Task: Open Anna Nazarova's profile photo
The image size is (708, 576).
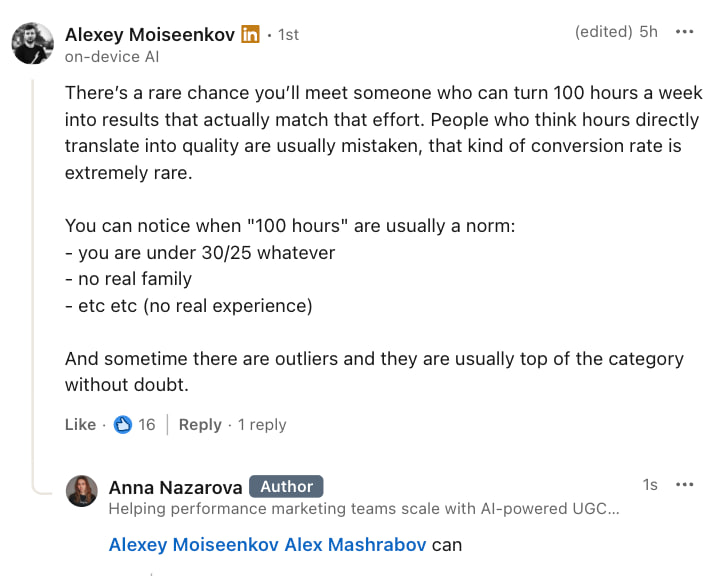Action: (x=82, y=491)
